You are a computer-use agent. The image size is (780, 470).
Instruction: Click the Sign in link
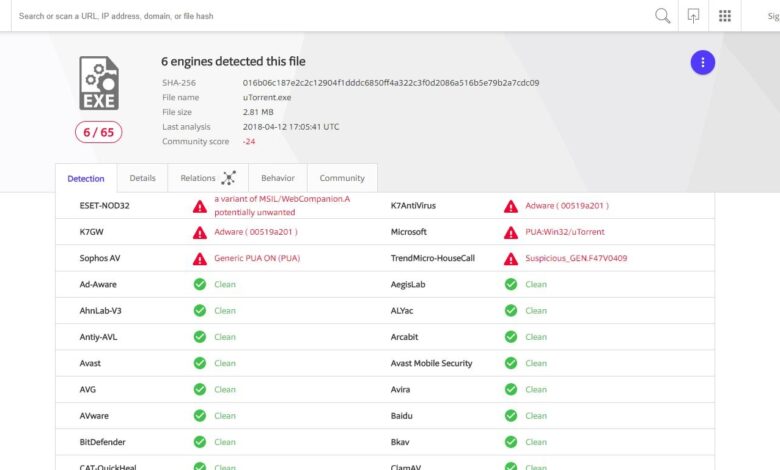(772, 16)
